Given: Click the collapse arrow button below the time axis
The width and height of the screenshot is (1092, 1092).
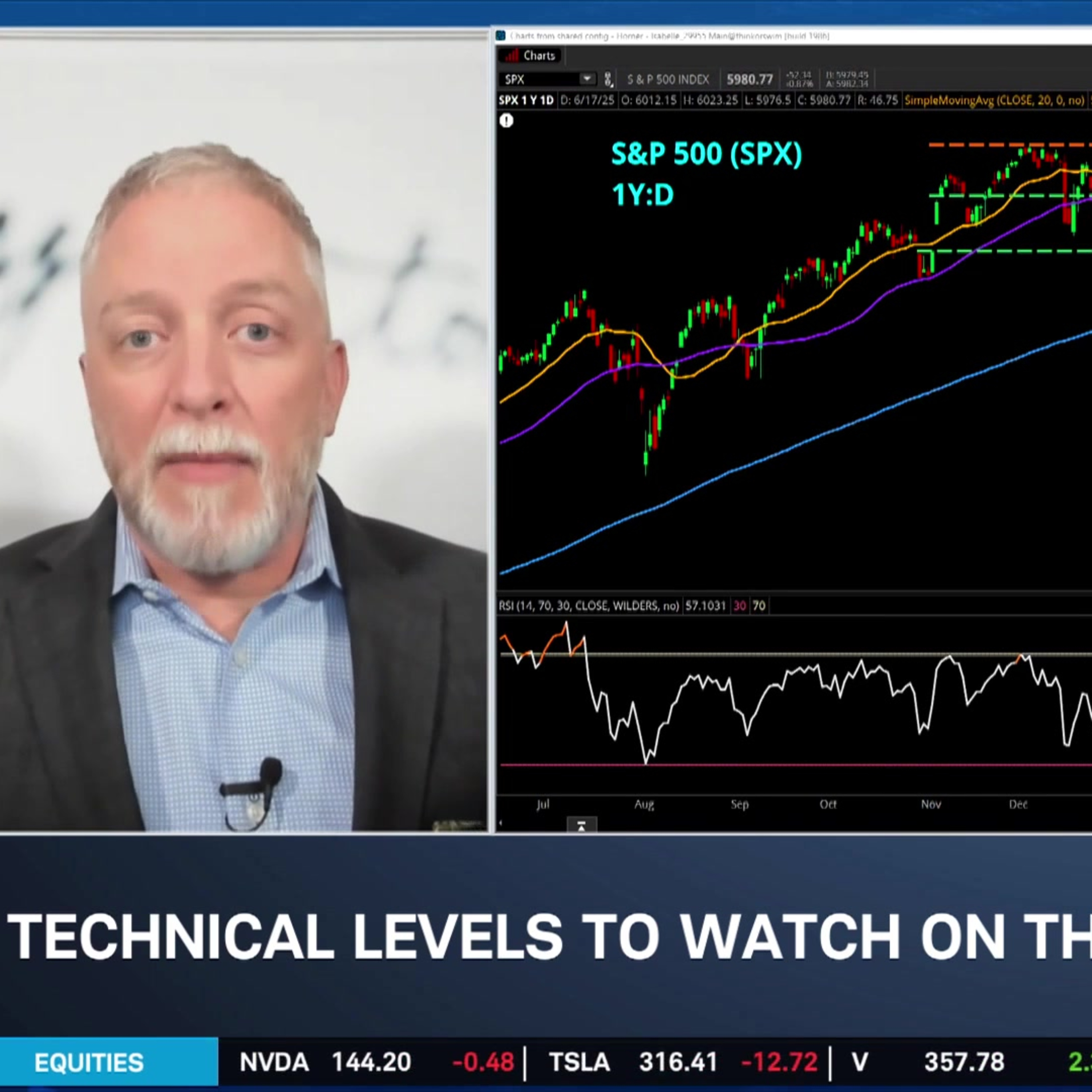Looking at the screenshot, I should (581, 826).
